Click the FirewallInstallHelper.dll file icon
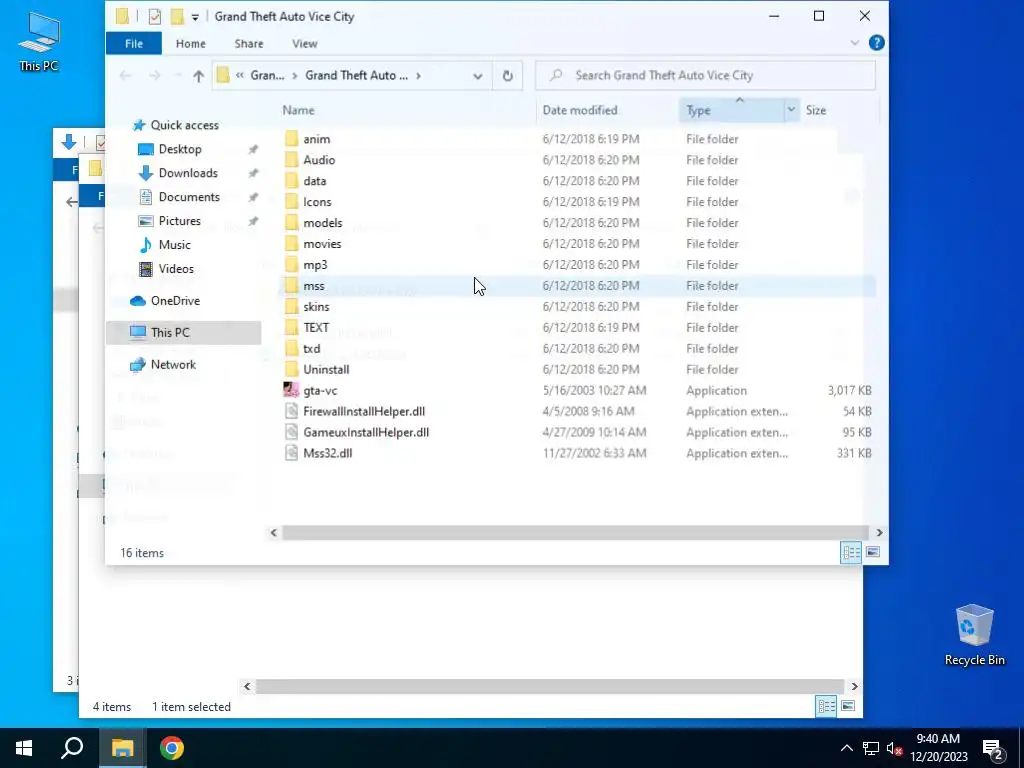The height and width of the screenshot is (768, 1024). pos(292,411)
